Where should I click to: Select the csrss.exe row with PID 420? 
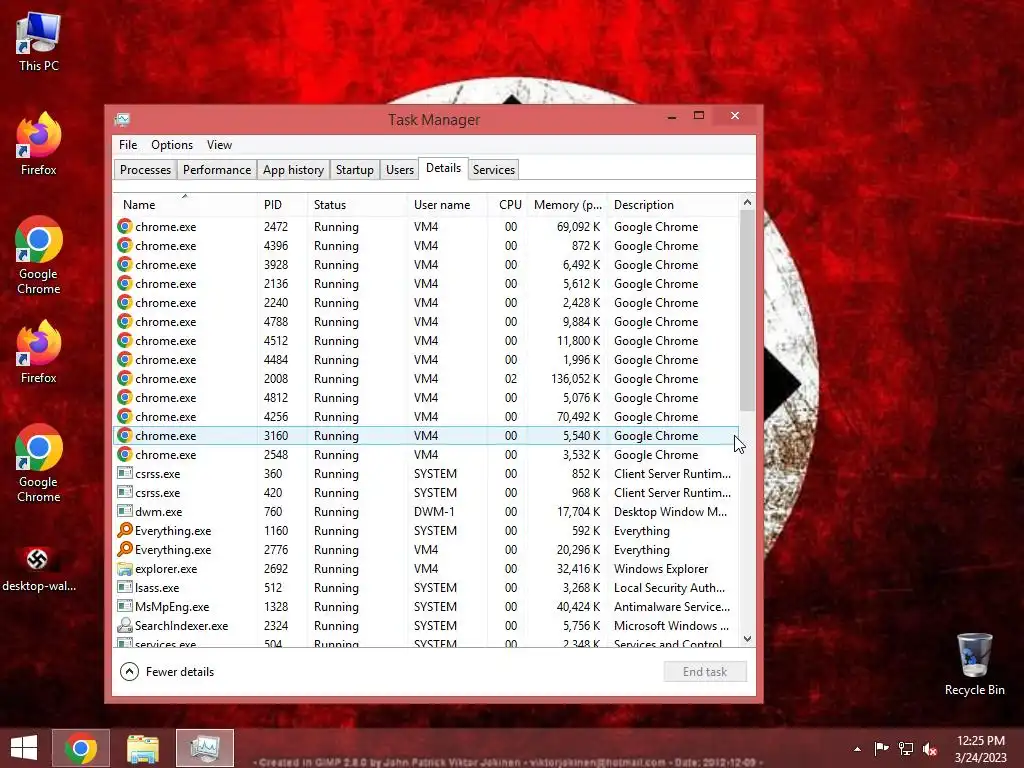tap(426, 492)
